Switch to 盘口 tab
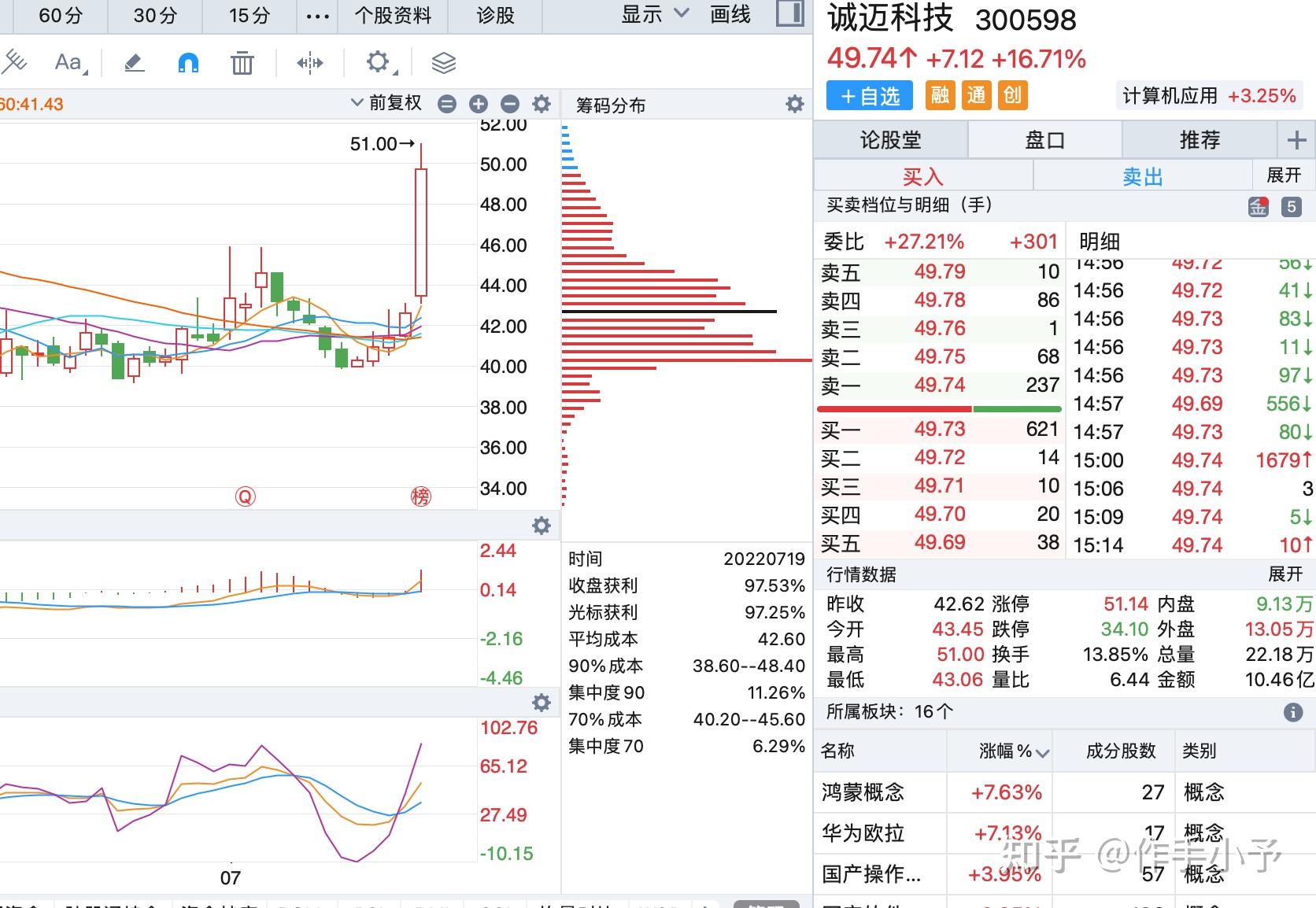 click(x=1044, y=141)
